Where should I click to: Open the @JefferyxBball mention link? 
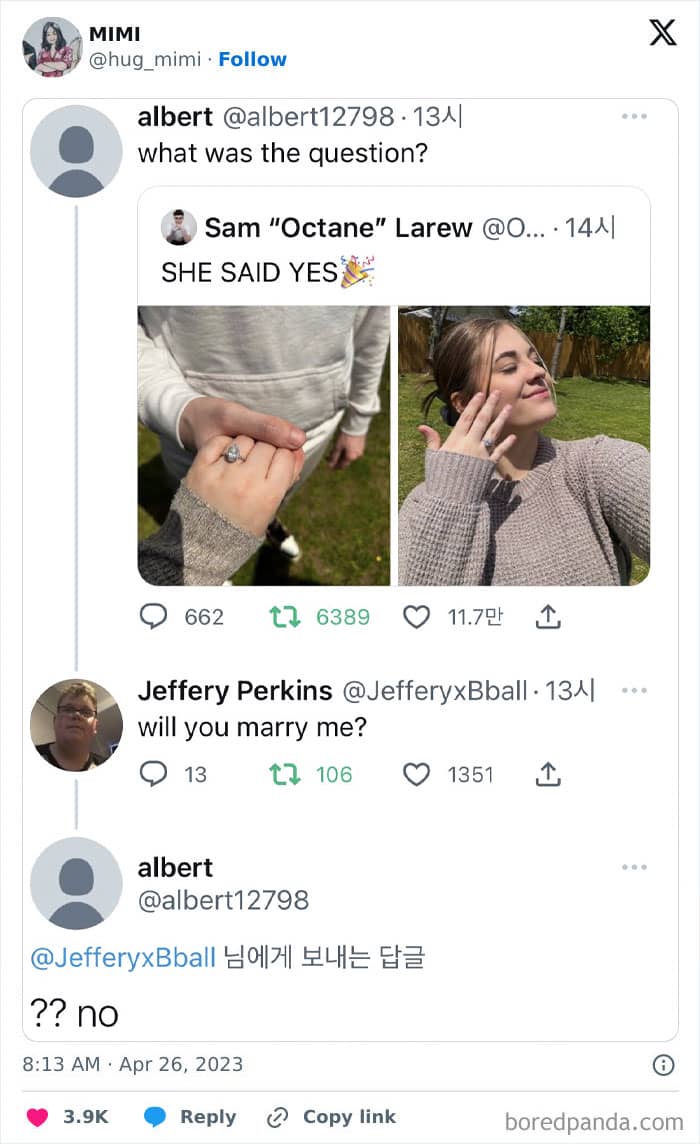pos(123,957)
